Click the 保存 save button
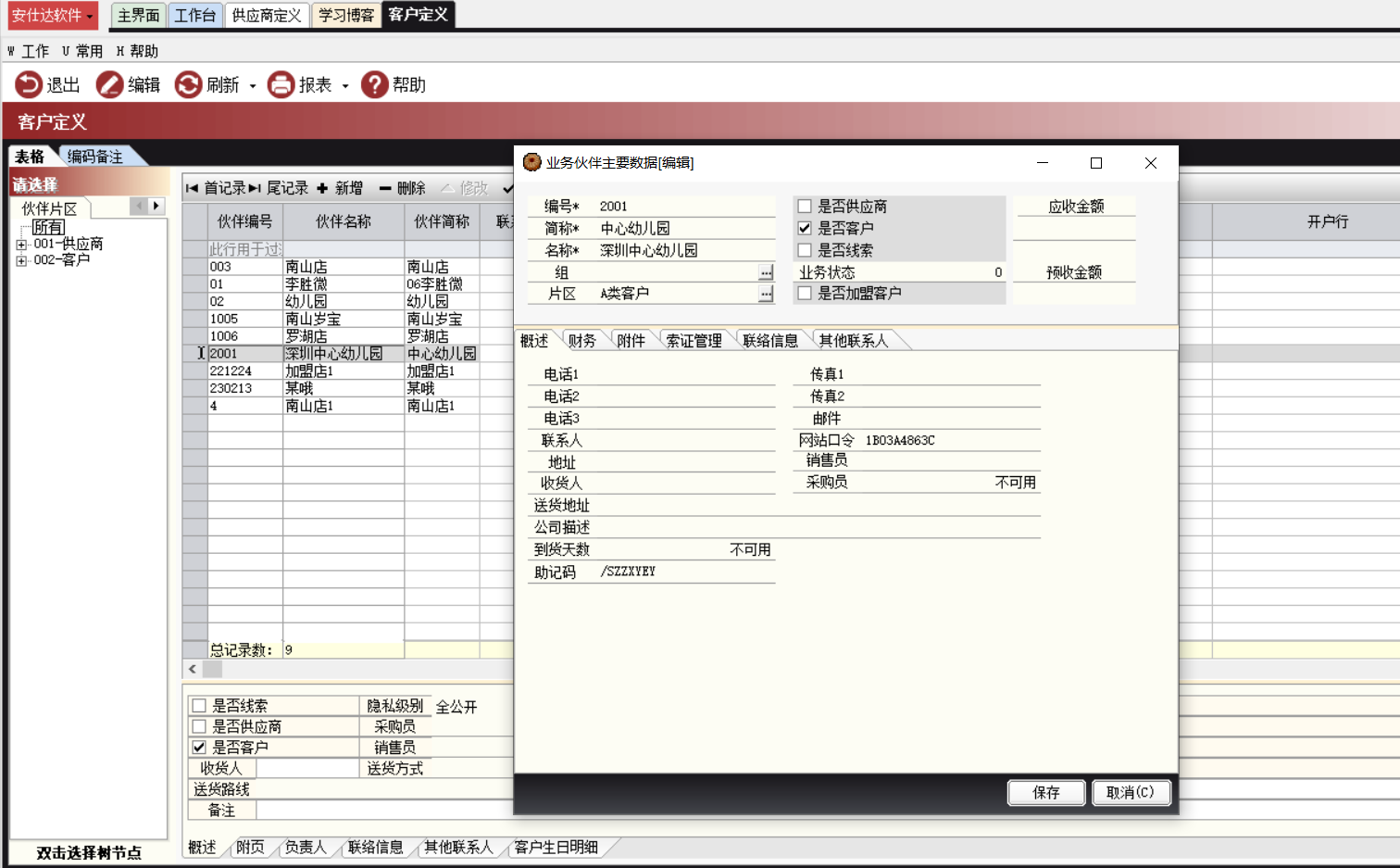The height and width of the screenshot is (868, 1400). click(1046, 793)
